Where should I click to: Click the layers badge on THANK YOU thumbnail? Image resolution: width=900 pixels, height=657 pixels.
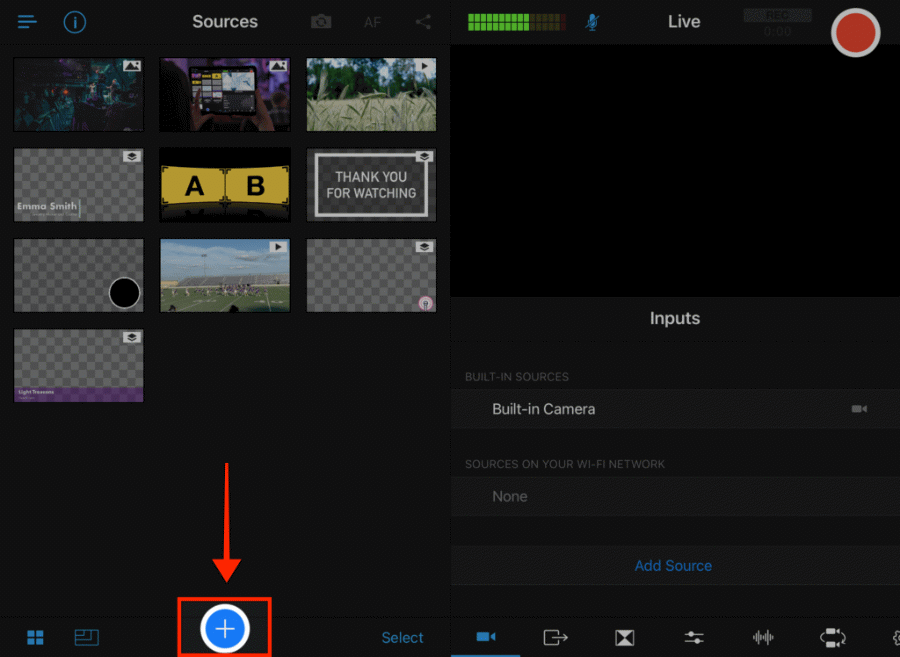click(x=424, y=157)
